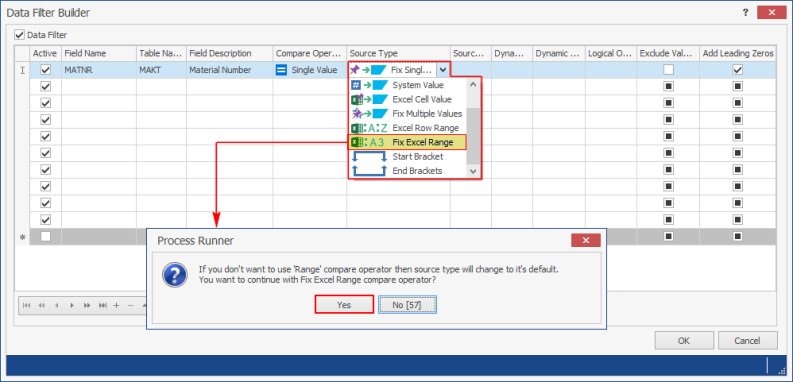The image size is (793, 382).
Task: Choose End Brackets option
Action: point(408,171)
